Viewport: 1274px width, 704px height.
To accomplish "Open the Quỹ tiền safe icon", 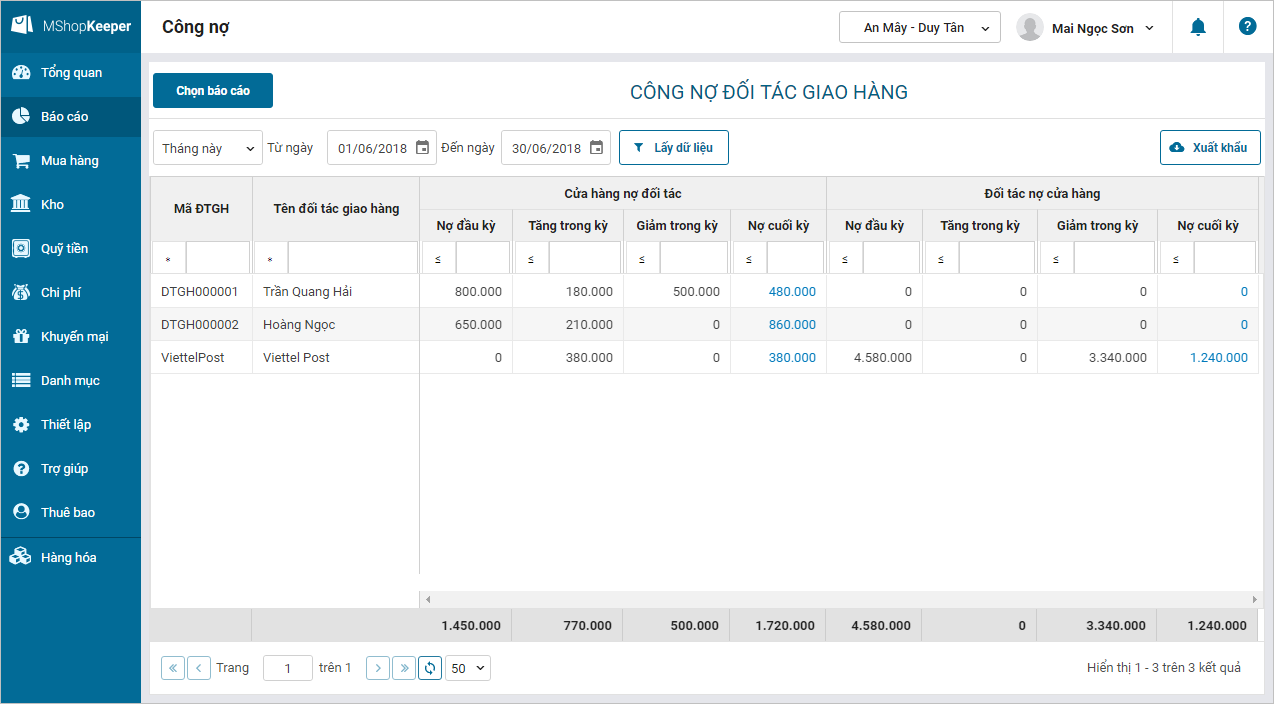I will [21, 249].
